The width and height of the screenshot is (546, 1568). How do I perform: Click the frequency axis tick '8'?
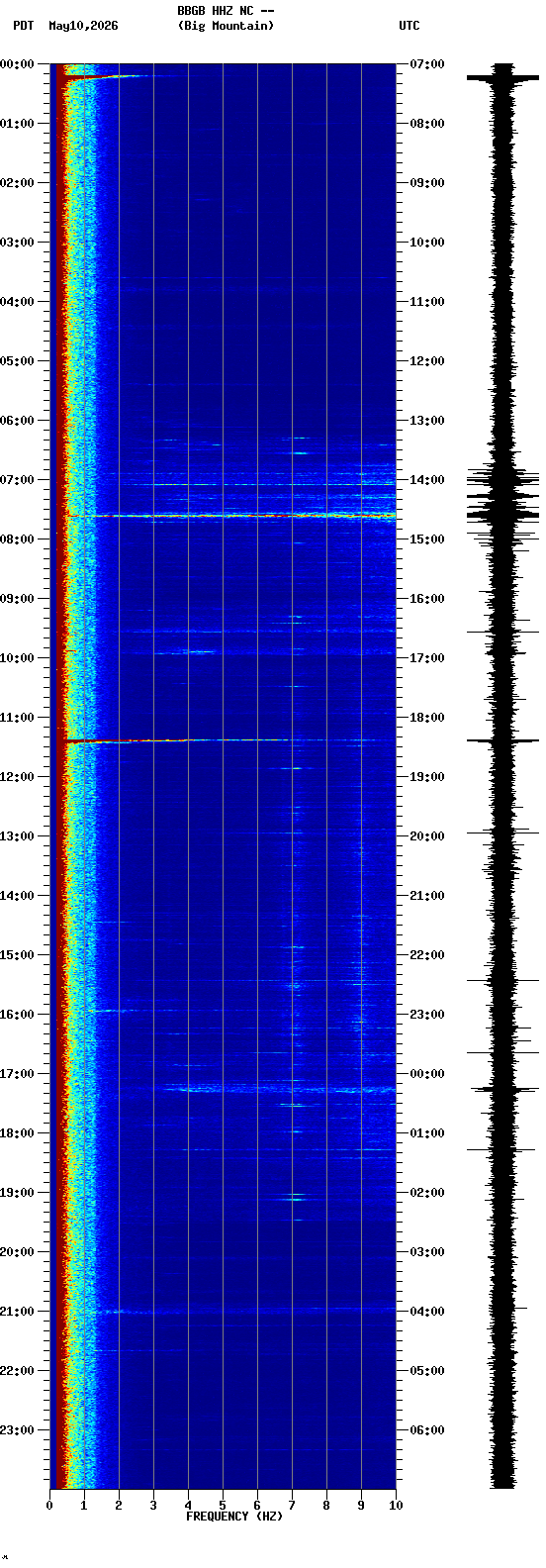[326, 1506]
